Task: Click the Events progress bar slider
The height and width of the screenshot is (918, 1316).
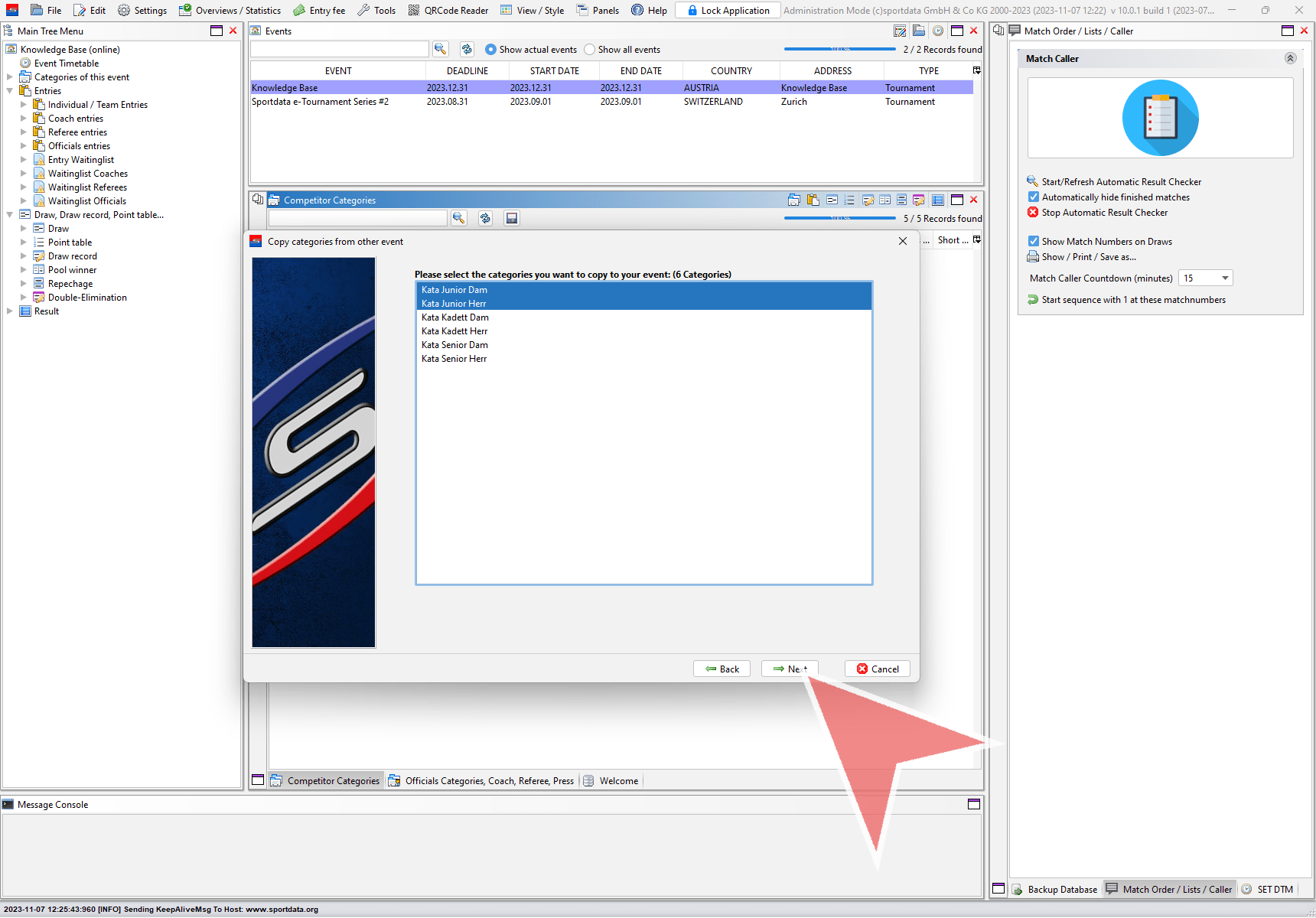Action: (839, 49)
